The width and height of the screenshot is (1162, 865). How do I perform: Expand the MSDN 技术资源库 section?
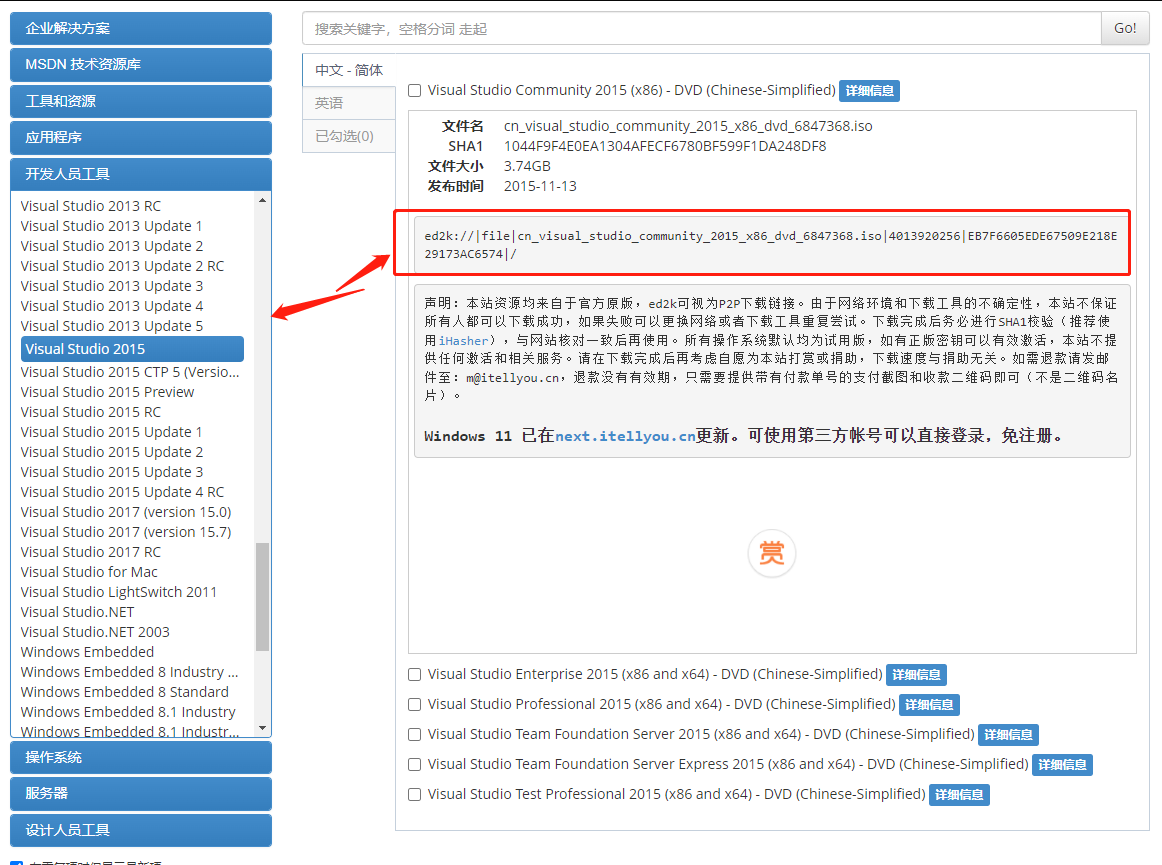[141, 64]
